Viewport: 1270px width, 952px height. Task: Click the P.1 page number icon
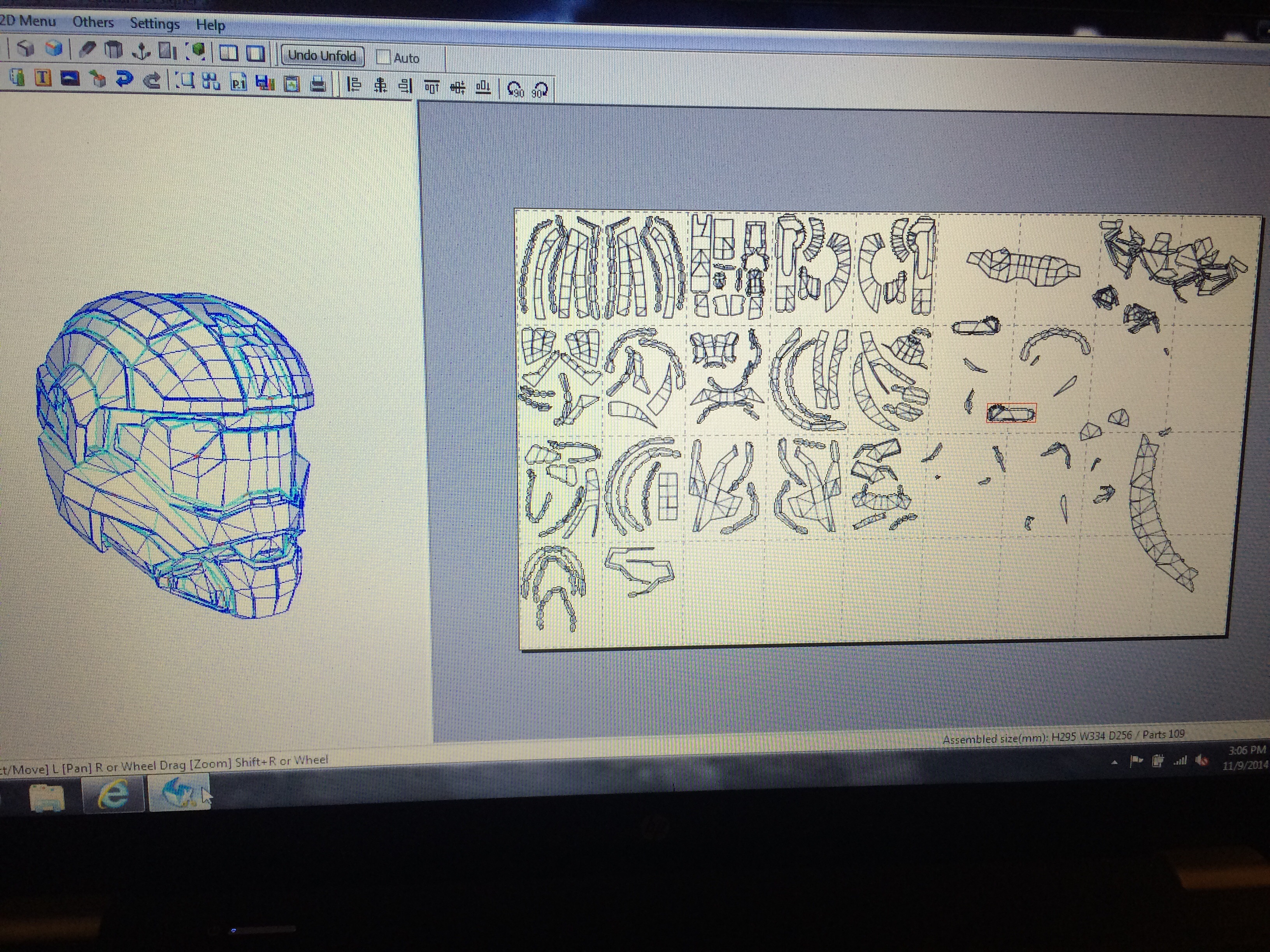pos(238,82)
